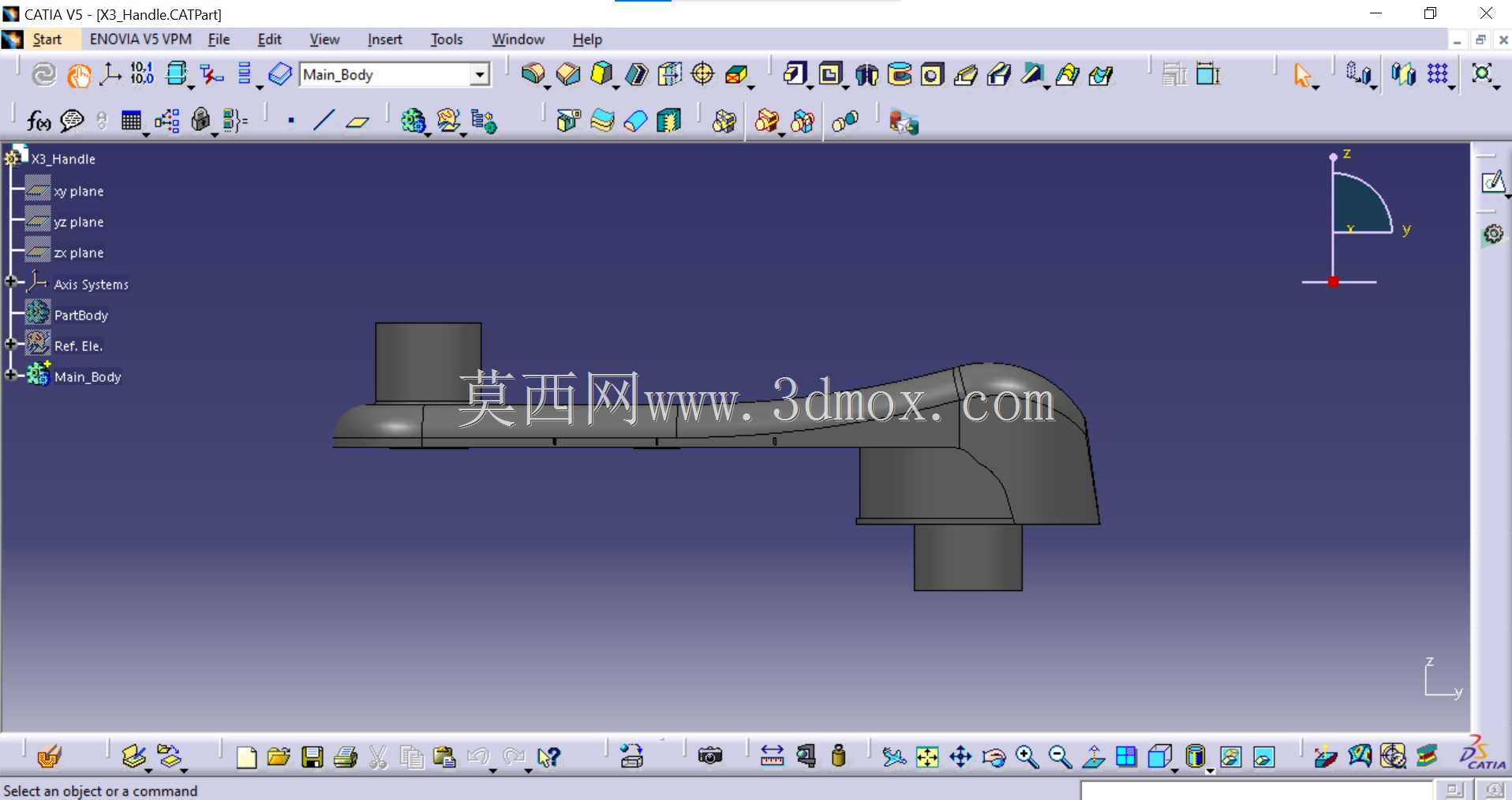1512x800 pixels.
Task: Open the Edit menu
Action: 269,39
